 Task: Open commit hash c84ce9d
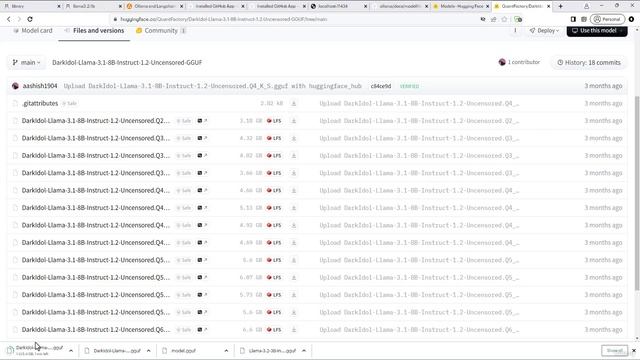click(380, 86)
